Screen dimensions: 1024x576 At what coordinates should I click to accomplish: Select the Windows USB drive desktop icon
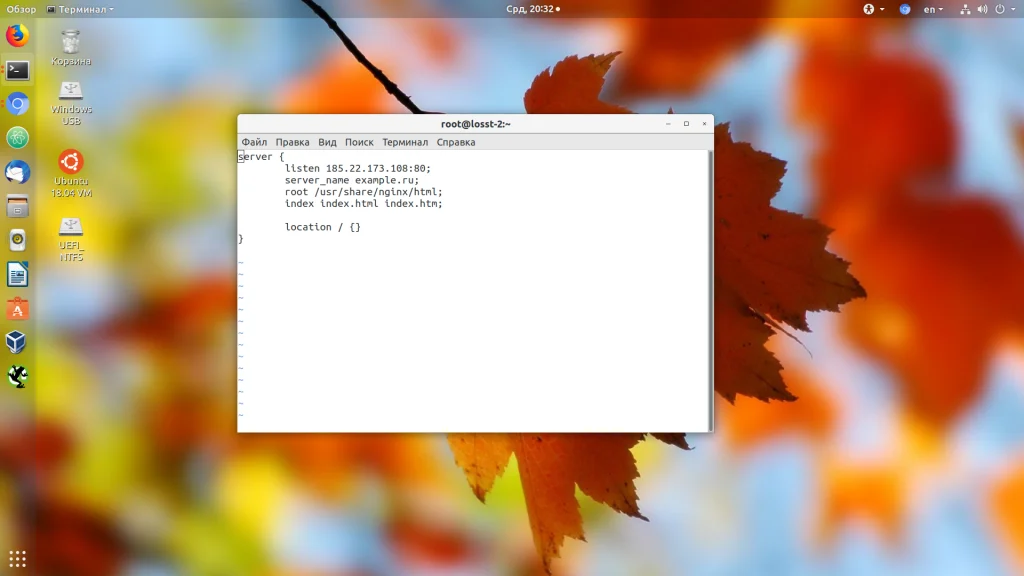point(71,103)
